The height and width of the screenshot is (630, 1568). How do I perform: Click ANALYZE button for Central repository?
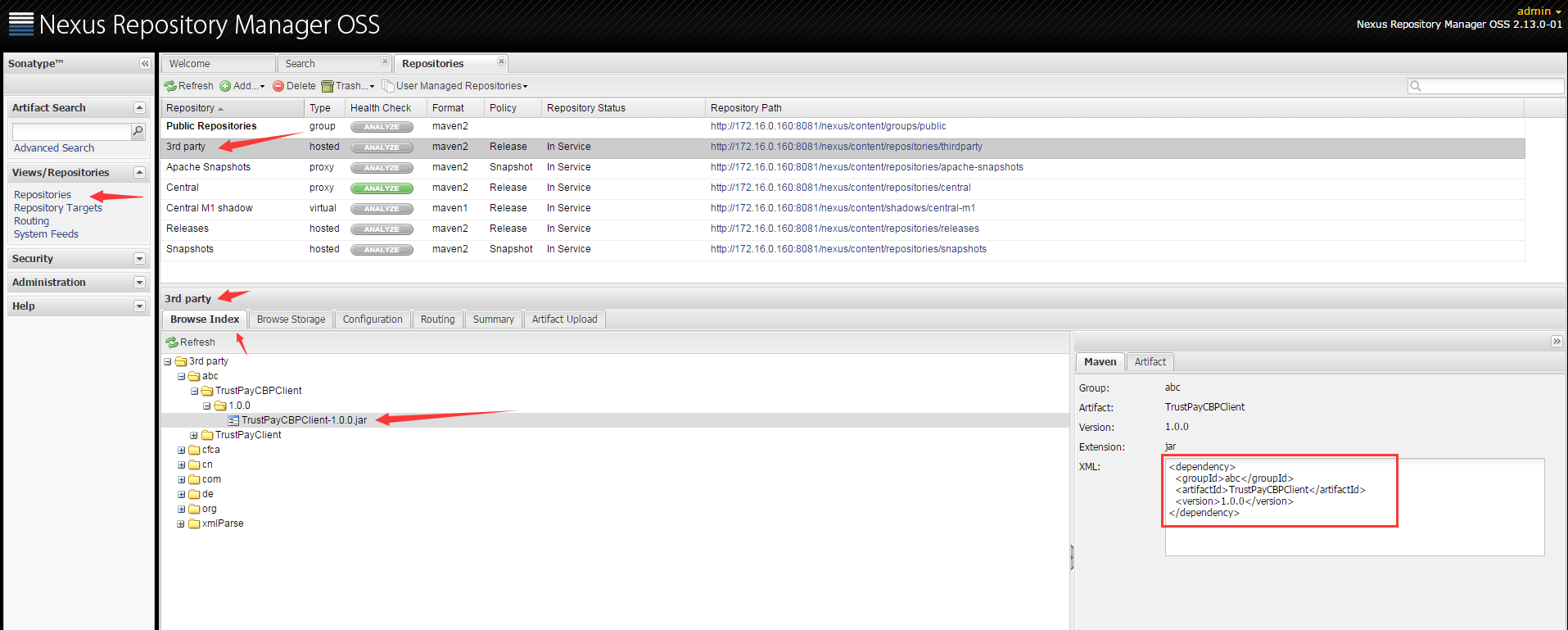point(382,188)
